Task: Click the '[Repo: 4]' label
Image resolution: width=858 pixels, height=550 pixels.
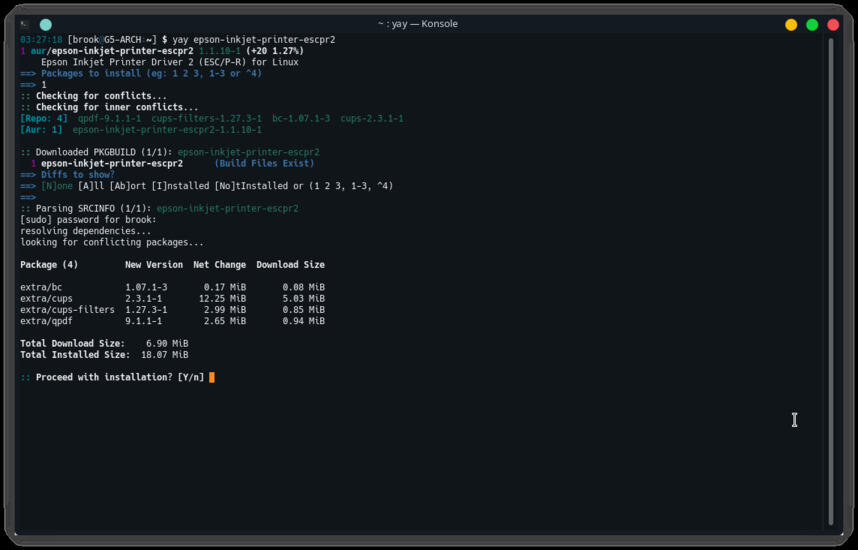Action: click(44, 118)
